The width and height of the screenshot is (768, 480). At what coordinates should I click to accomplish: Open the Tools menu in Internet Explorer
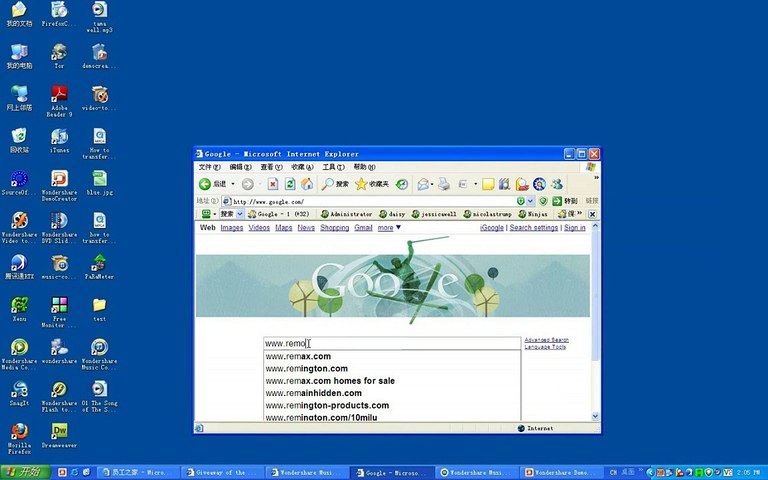(x=333, y=167)
